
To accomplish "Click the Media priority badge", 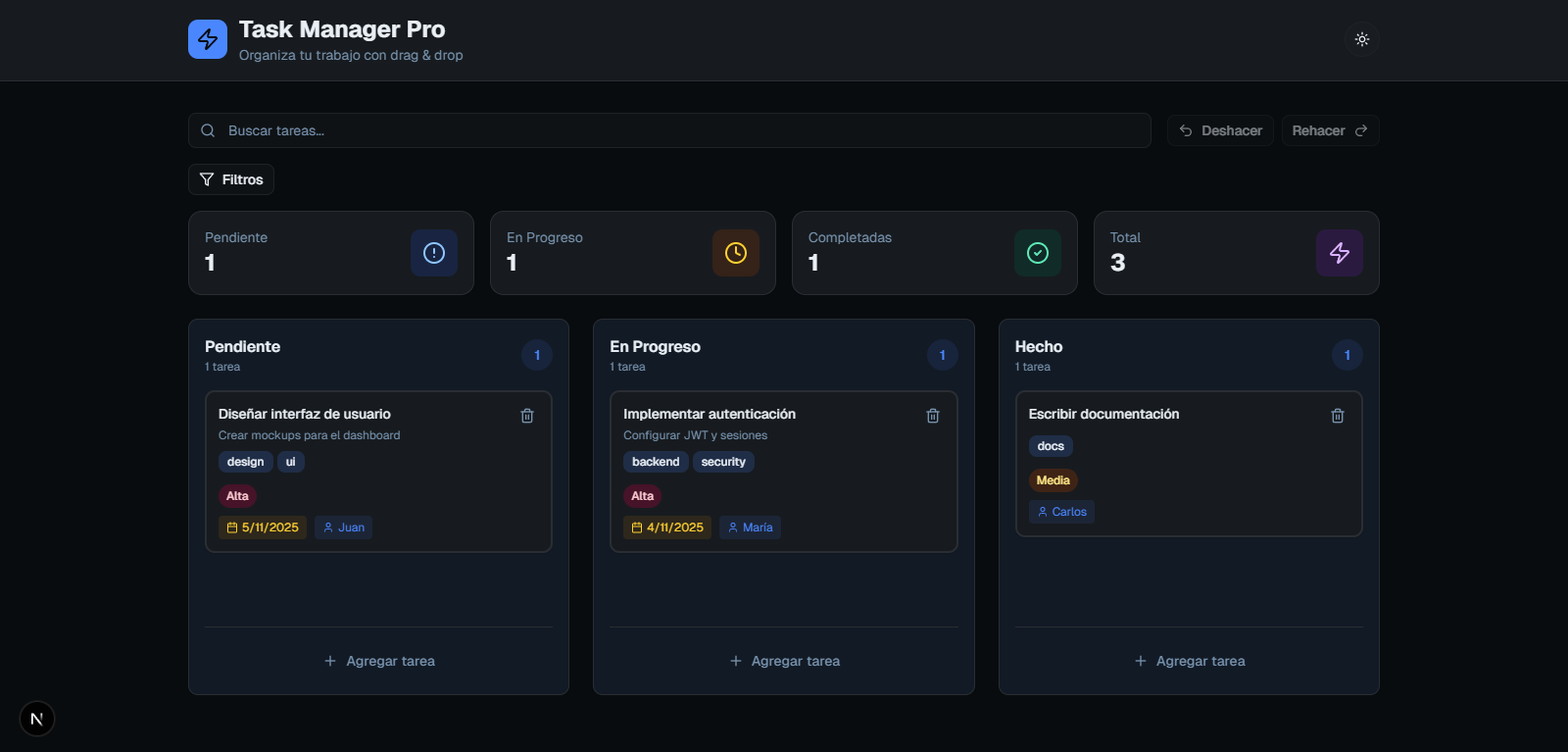I will (x=1053, y=480).
